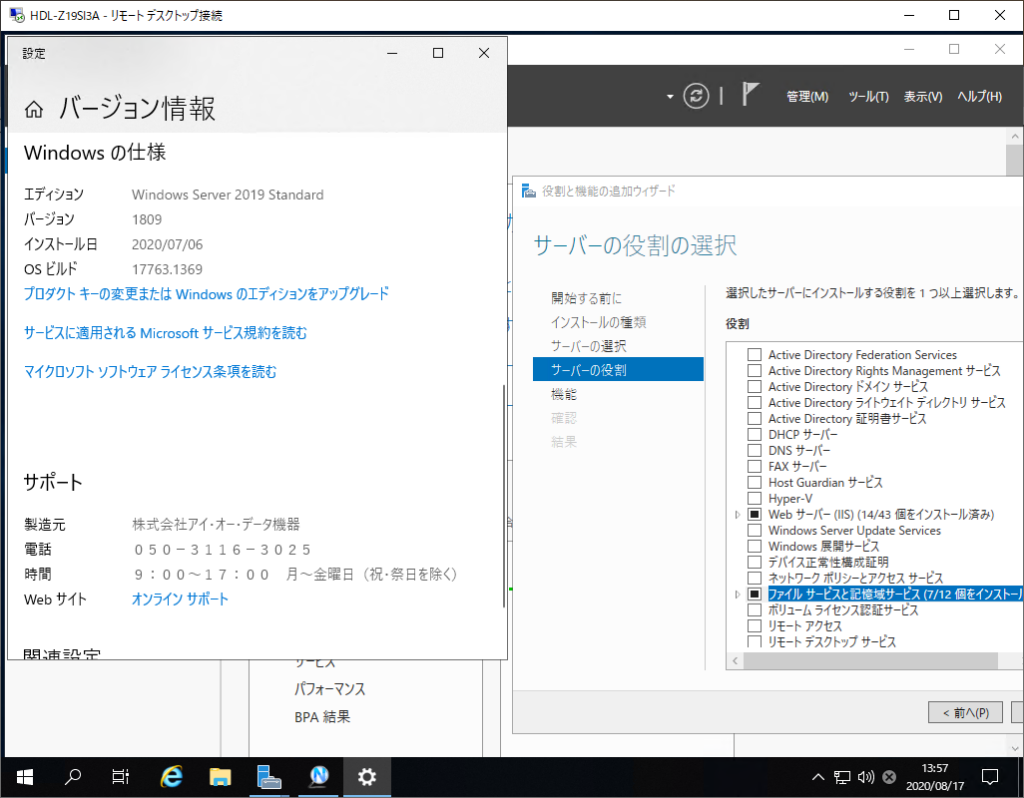1024x798 pixels.
Task: Check Active Directory Rights Management サービス
Action: tap(754, 370)
